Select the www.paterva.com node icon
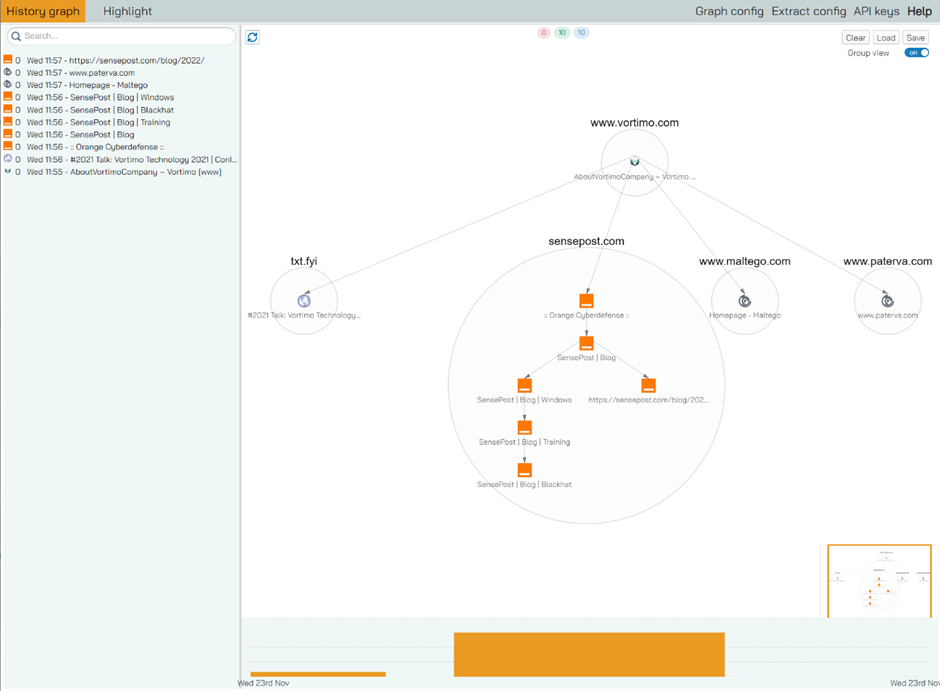The width and height of the screenshot is (940, 691). 887,300
